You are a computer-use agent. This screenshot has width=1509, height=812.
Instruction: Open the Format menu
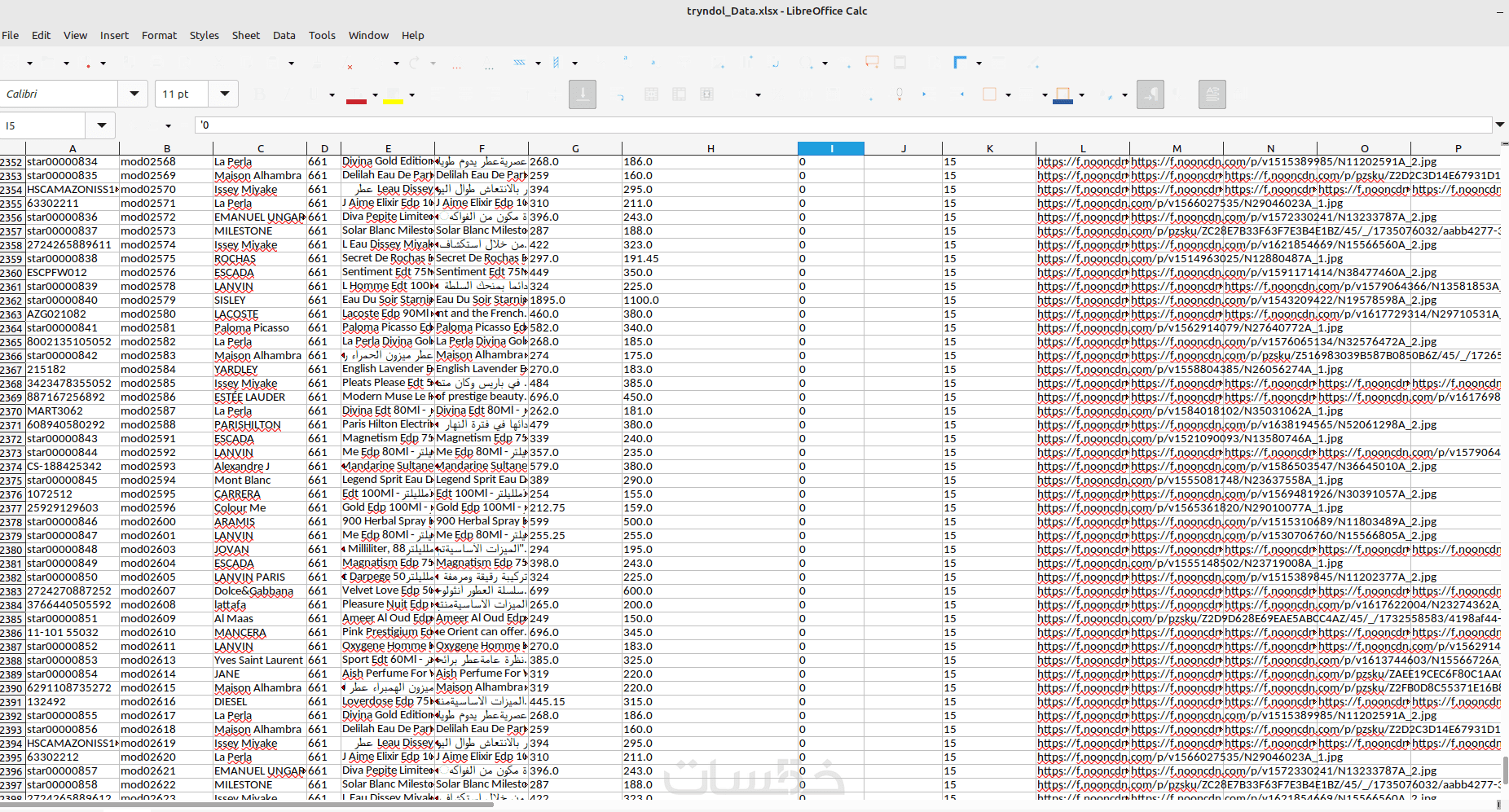click(159, 35)
